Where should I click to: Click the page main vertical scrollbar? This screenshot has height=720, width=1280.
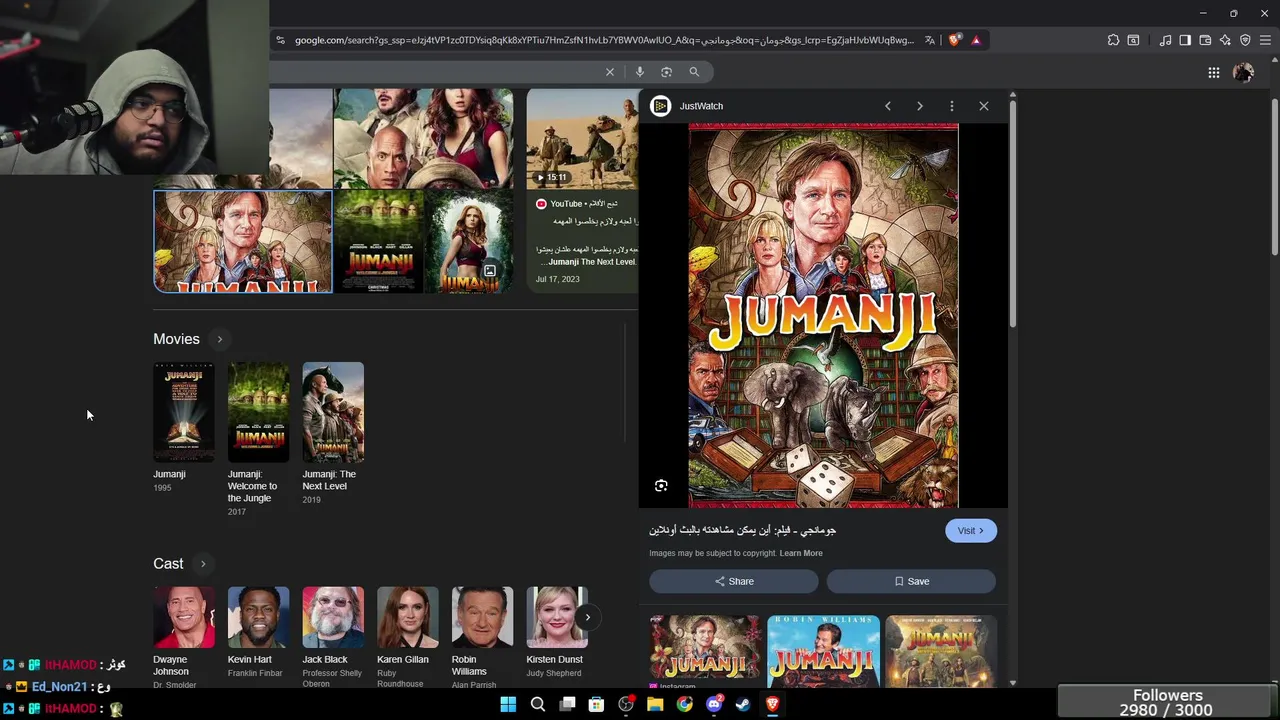click(1275, 175)
